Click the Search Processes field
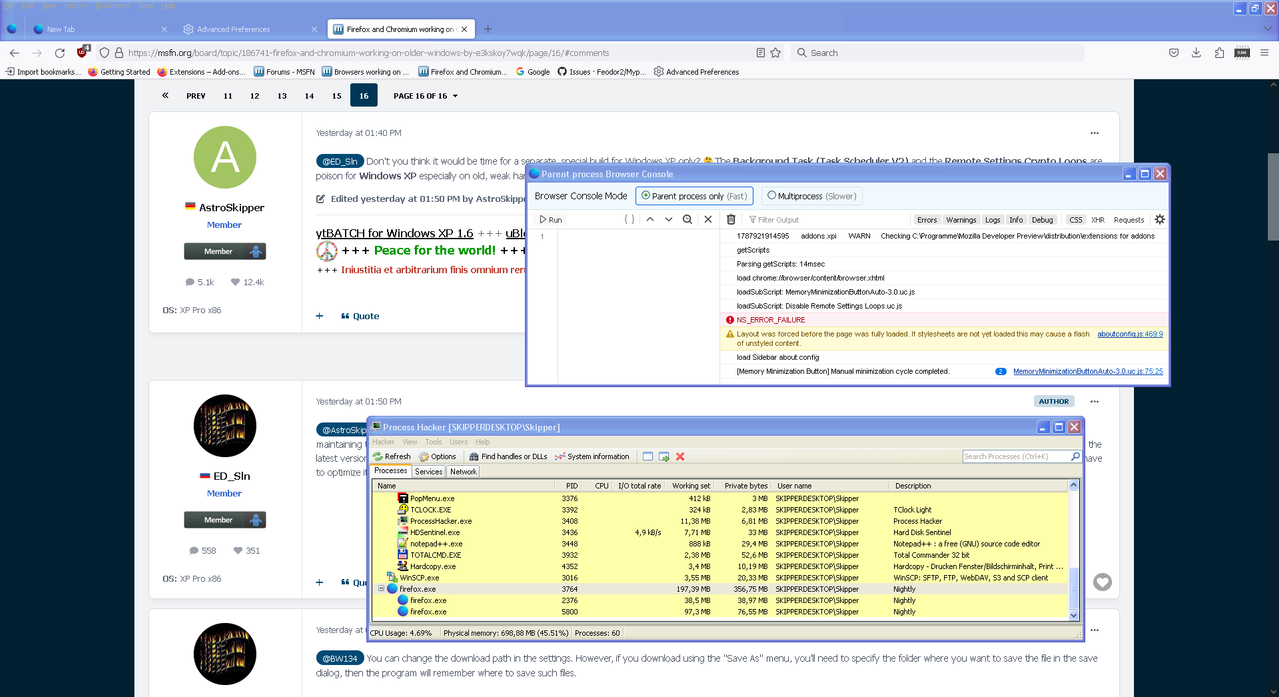 pyautogui.click(x=1020, y=456)
